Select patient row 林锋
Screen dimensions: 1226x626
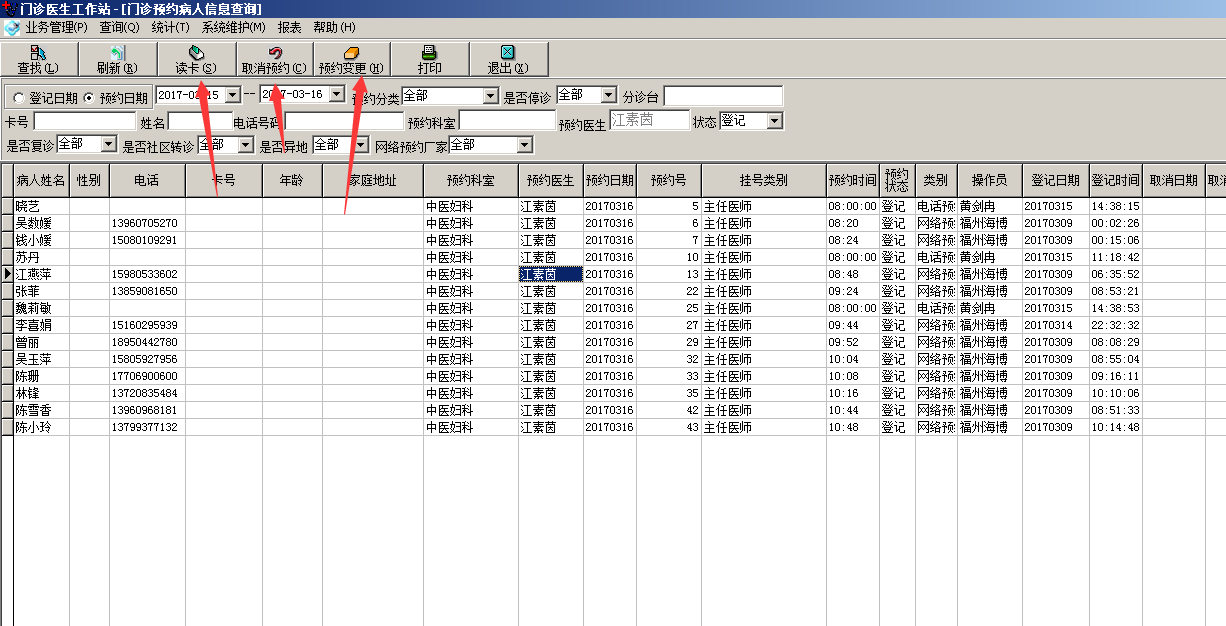pyautogui.click(x=613, y=393)
